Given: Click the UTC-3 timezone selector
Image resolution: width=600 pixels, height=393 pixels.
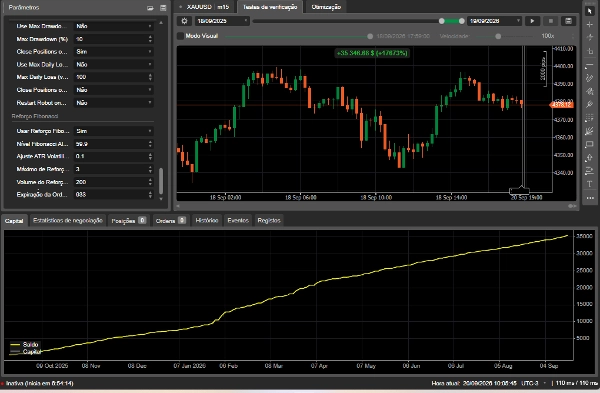Looking at the screenshot, I should coord(534,383).
